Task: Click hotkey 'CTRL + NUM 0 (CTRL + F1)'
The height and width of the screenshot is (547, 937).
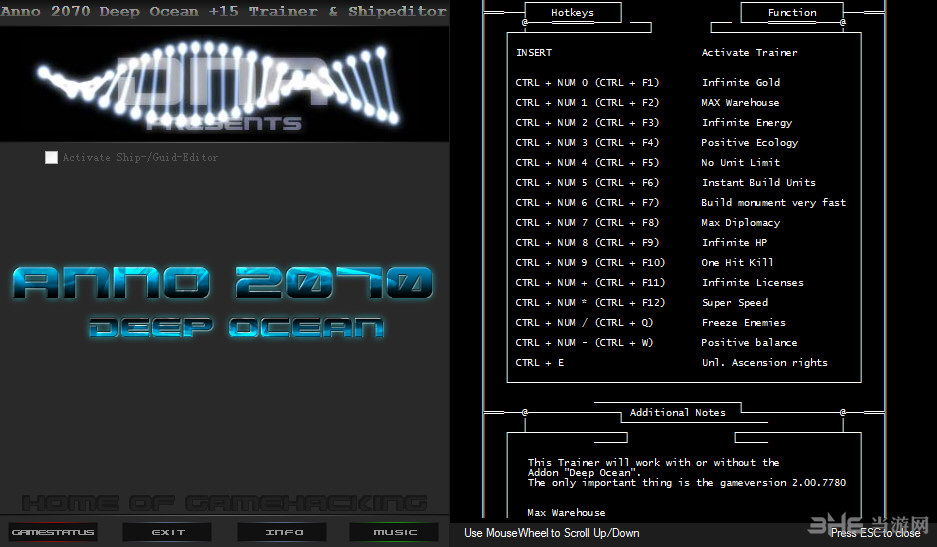Action: pos(587,82)
